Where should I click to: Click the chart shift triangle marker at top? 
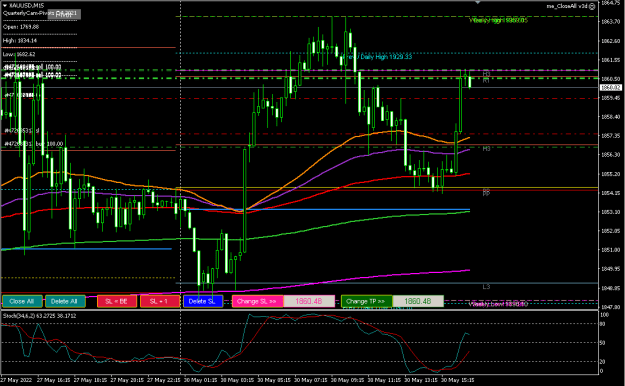(478, 2)
